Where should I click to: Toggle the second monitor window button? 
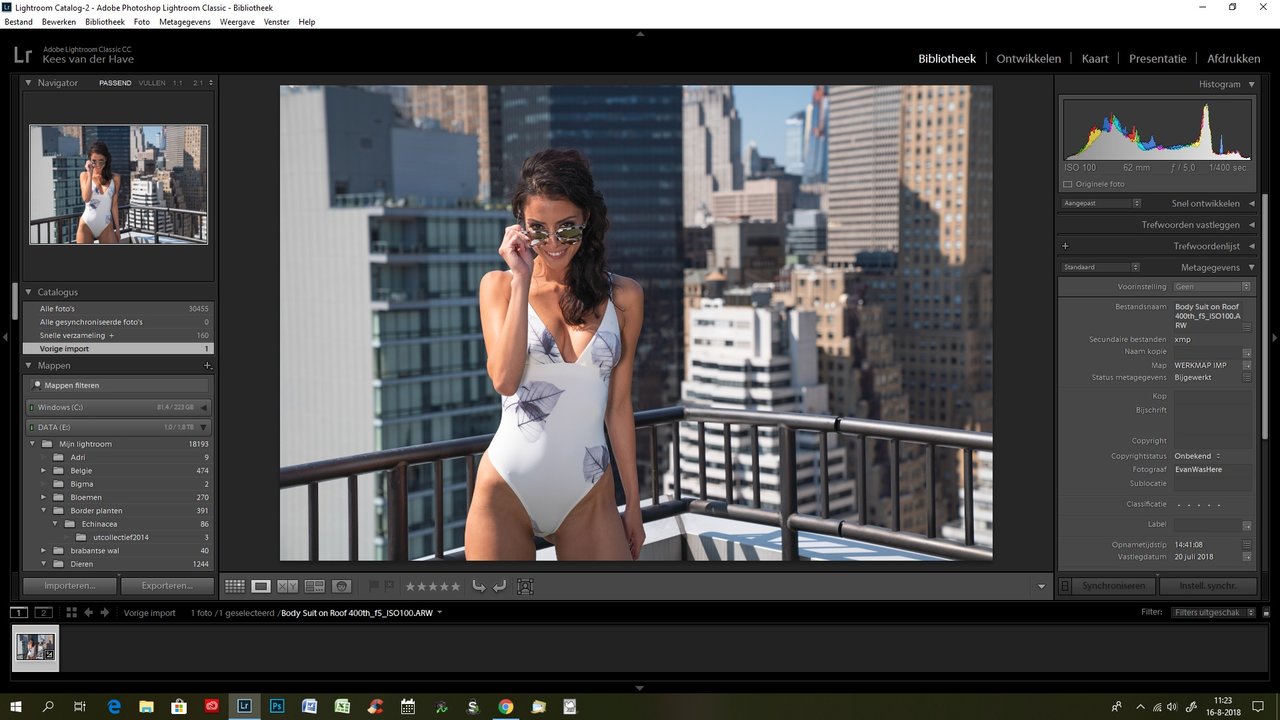(43, 612)
